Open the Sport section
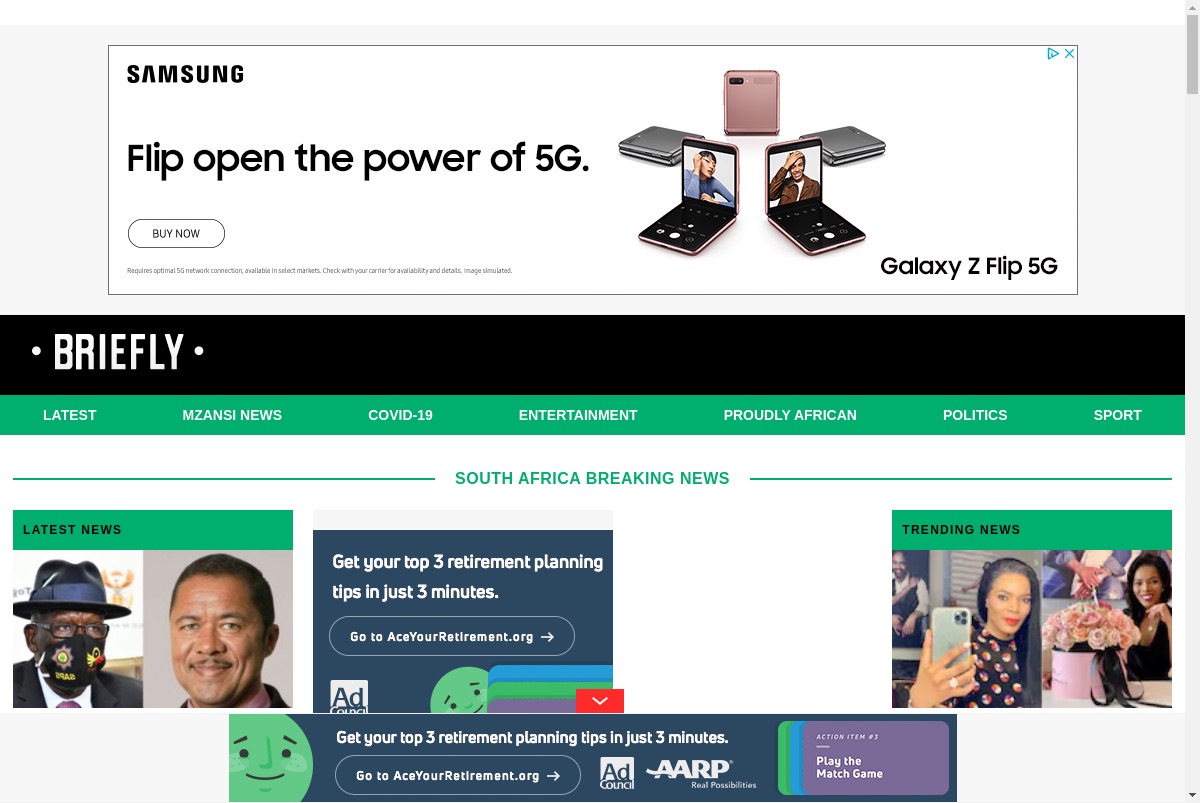The image size is (1200, 803). 1117,415
